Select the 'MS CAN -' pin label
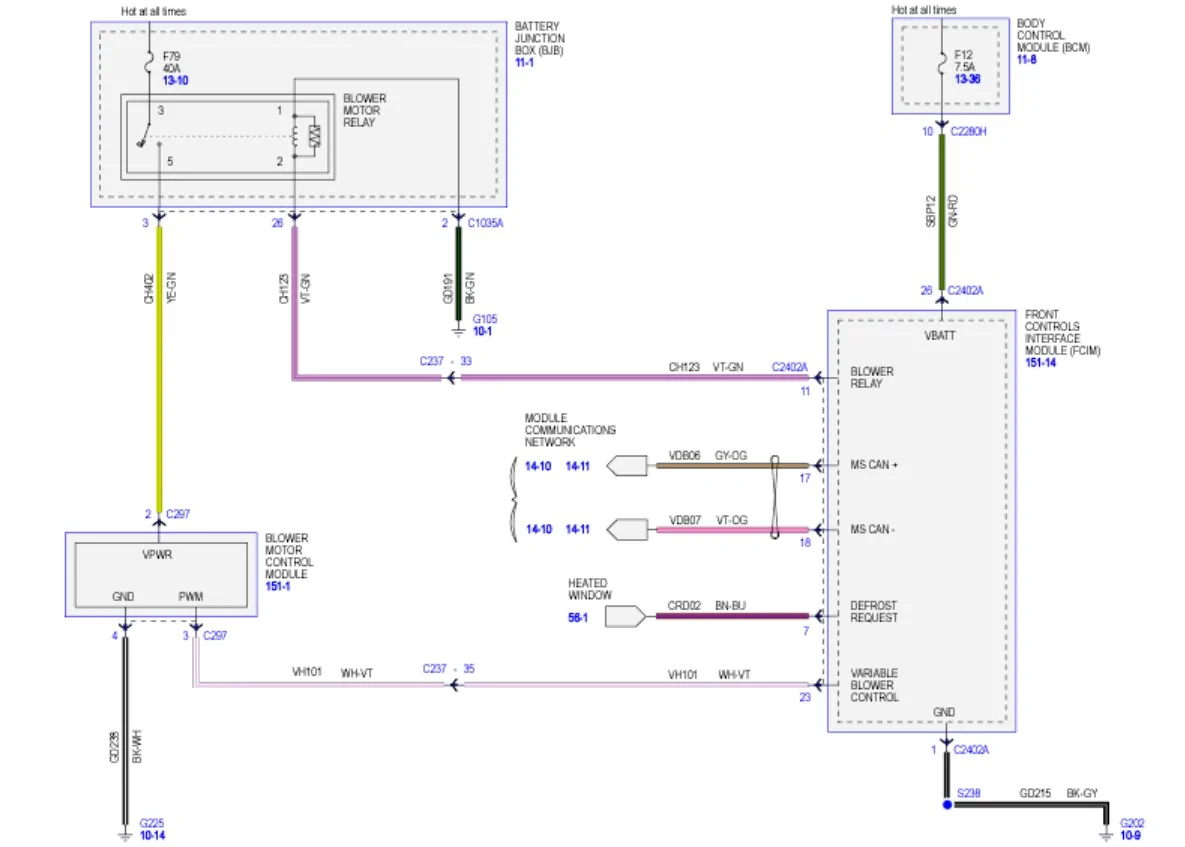 [x=873, y=530]
